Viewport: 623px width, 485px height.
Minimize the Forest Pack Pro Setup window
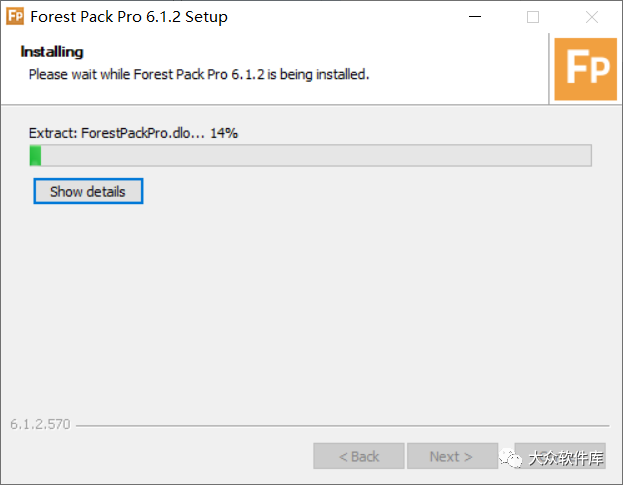(475, 17)
